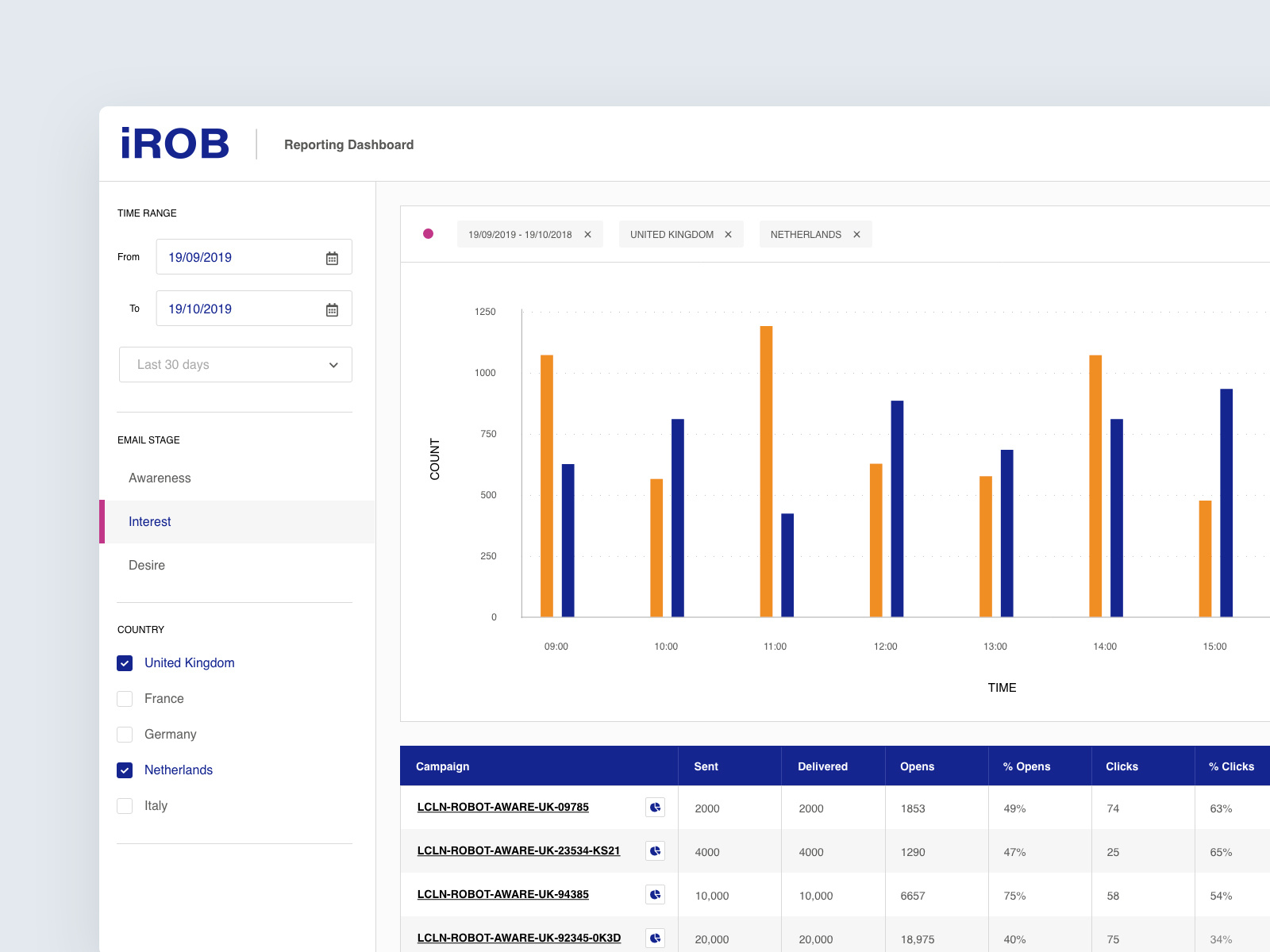The height and width of the screenshot is (952, 1270).
Task: Open pie chart for campaign LCLN-ROBOT-AWARE-UK-92345-0K3D
Action: click(x=655, y=937)
